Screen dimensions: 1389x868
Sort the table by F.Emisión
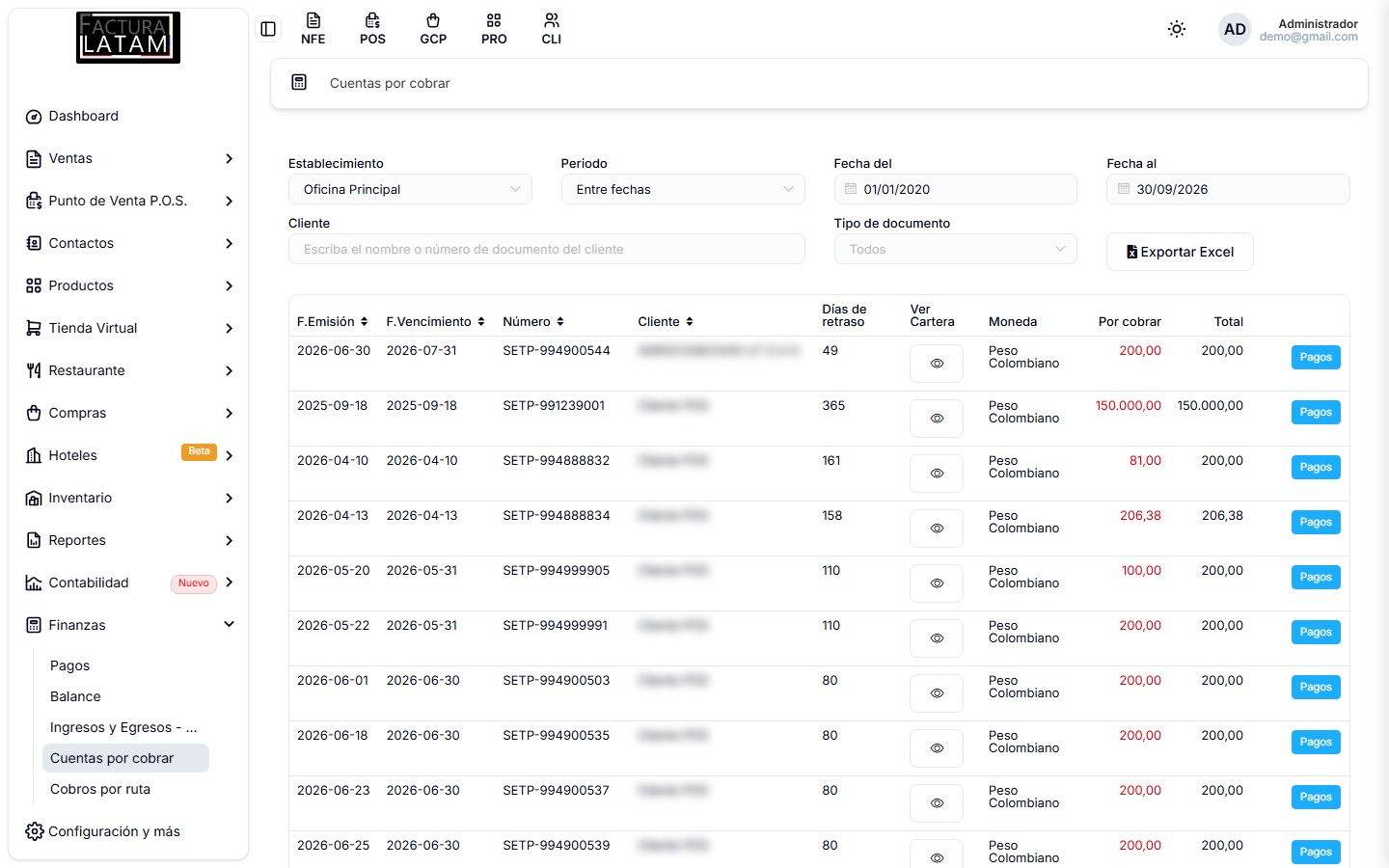pos(333,321)
